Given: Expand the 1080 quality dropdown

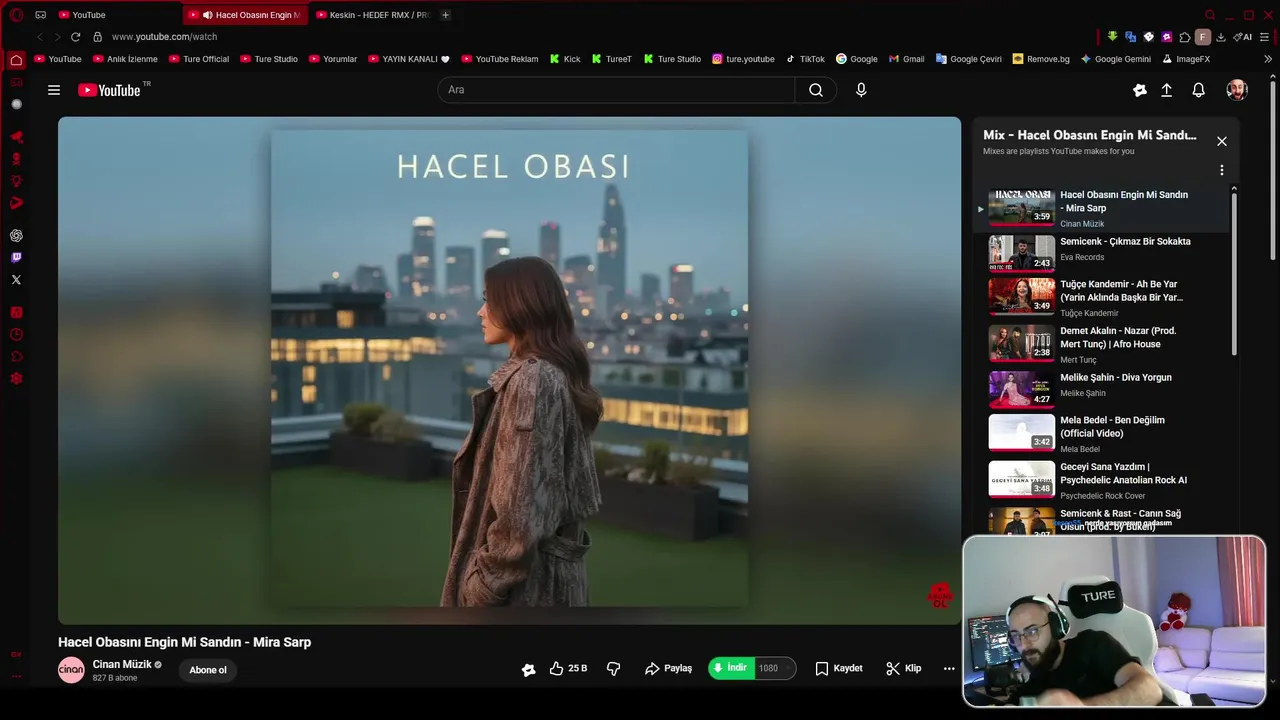Looking at the screenshot, I should click(776, 669).
